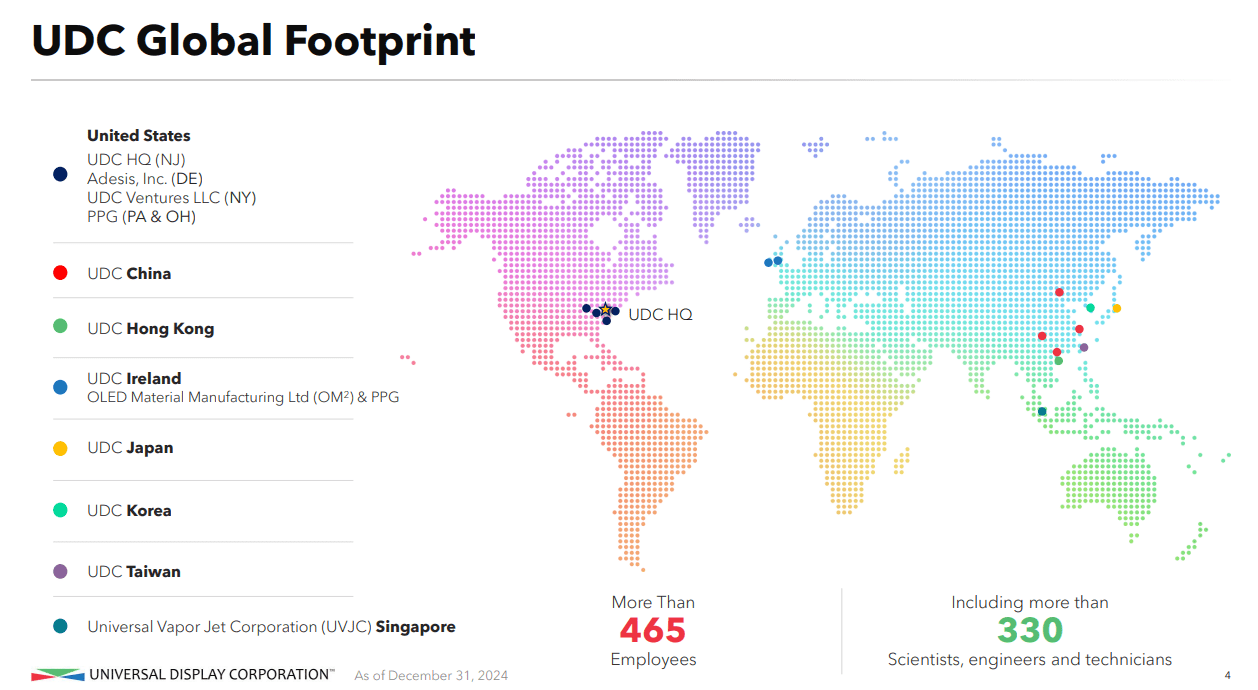1258x690 pixels.
Task: Select the Singapore legend dot
Action: [60, 627]
